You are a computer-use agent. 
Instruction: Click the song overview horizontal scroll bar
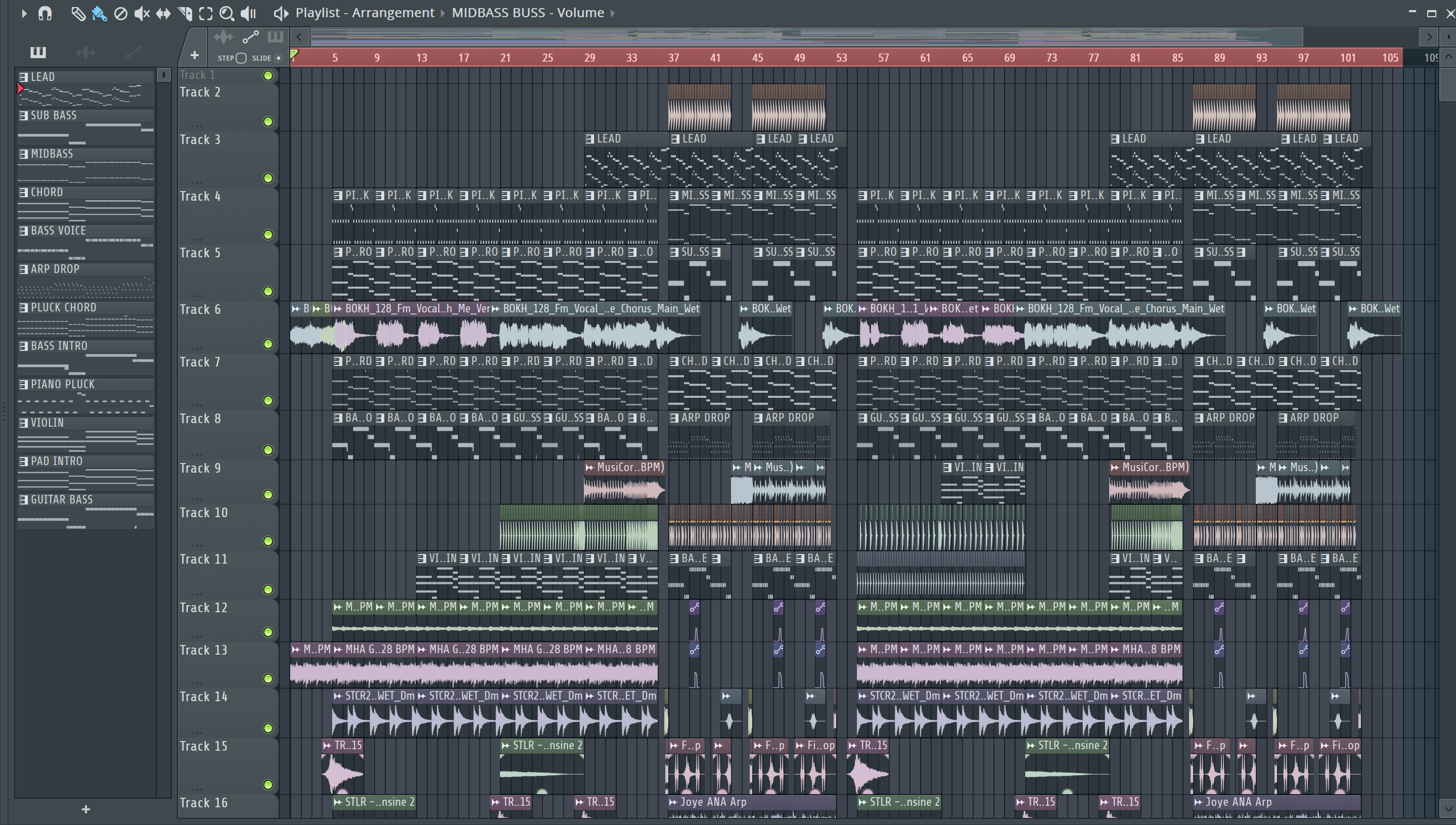pyautogui.click(x=807, y=37)
